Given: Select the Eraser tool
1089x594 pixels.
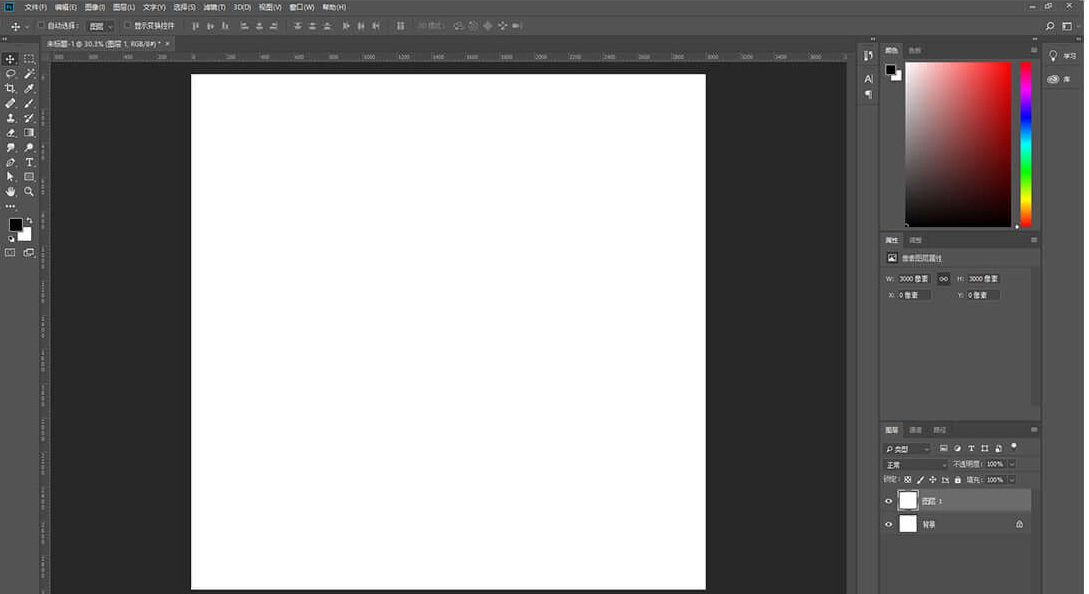Looking at the screenshot, I should click(x=10, y=132).
